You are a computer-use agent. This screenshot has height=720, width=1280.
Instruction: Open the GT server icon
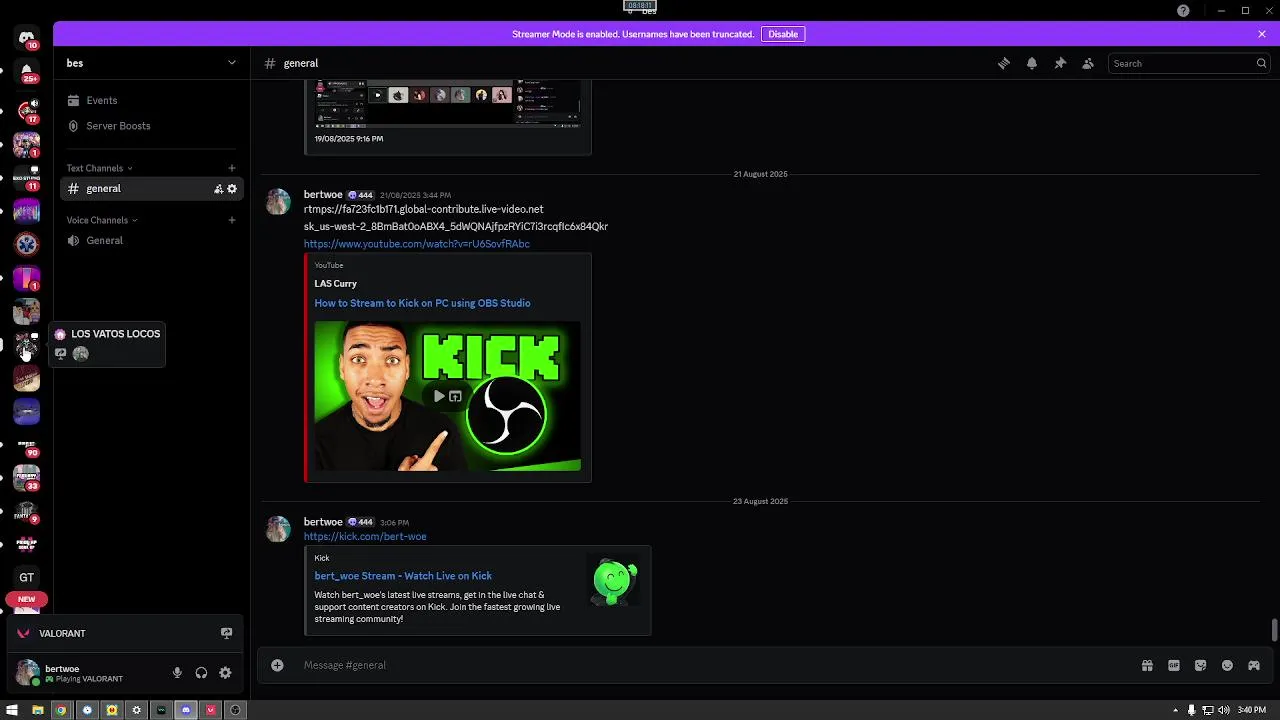coord(27,577)
